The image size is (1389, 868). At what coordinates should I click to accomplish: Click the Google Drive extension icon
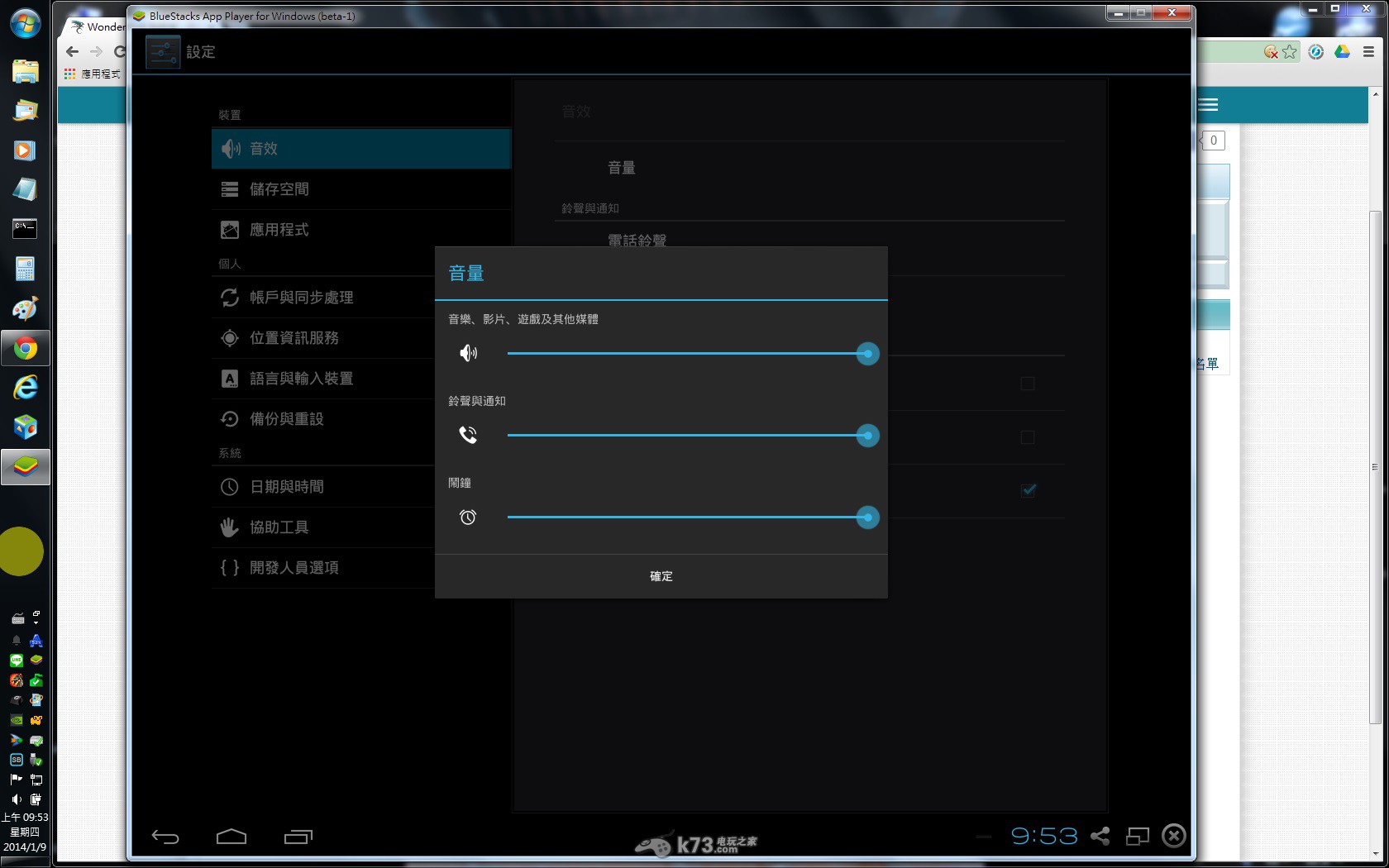1342,51
